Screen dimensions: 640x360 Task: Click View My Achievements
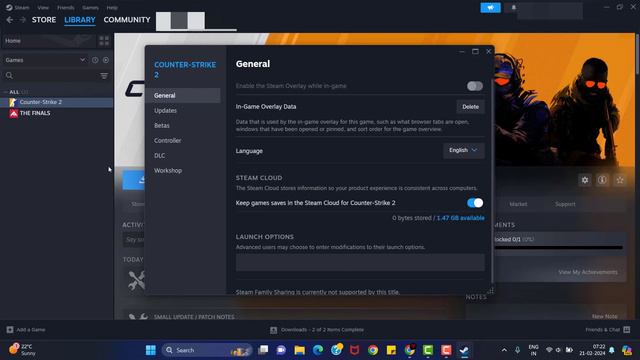[588, 272]
